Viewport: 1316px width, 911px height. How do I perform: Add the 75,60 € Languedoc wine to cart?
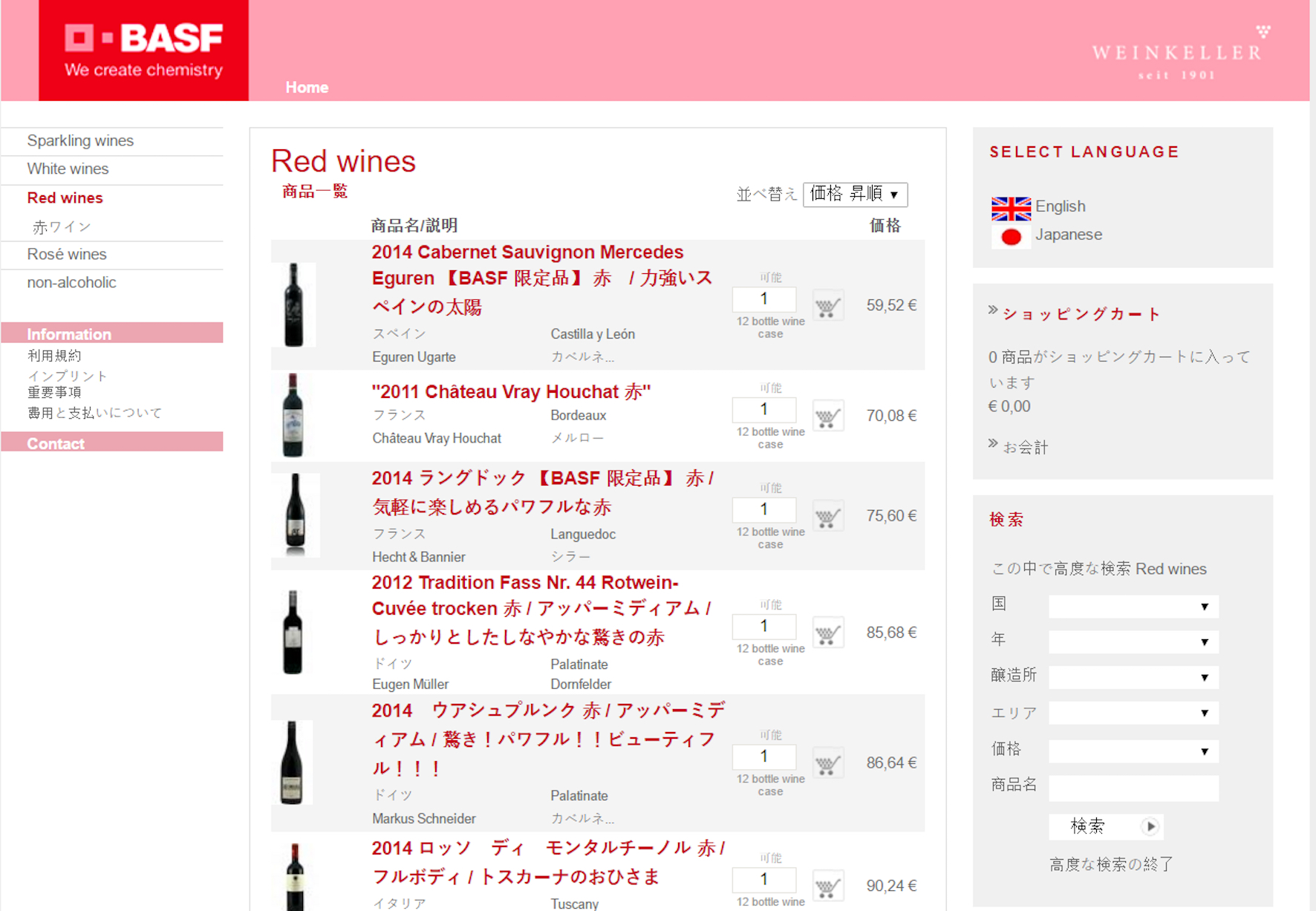827,516
